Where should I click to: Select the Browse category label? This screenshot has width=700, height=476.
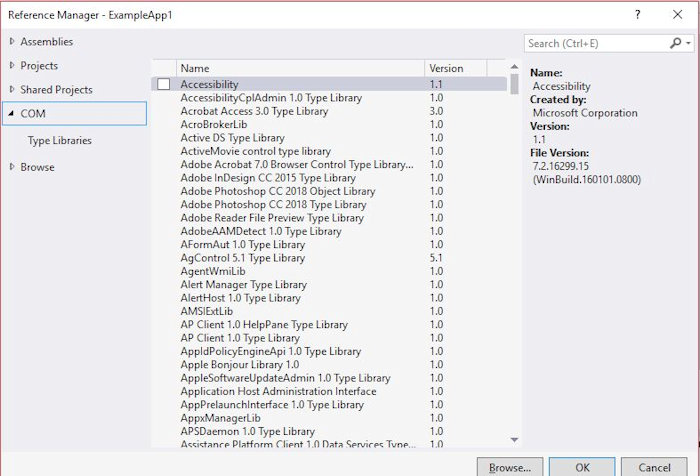(38, 167)
